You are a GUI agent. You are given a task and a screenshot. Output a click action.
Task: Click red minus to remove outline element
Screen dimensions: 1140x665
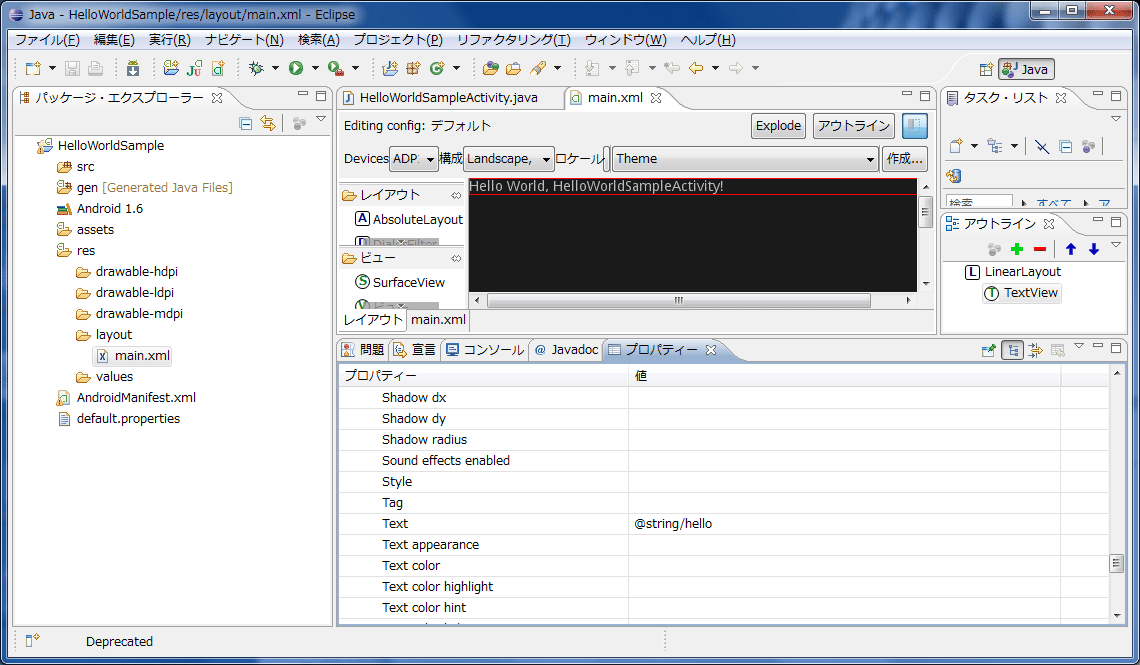click(x=1040, y=249)
